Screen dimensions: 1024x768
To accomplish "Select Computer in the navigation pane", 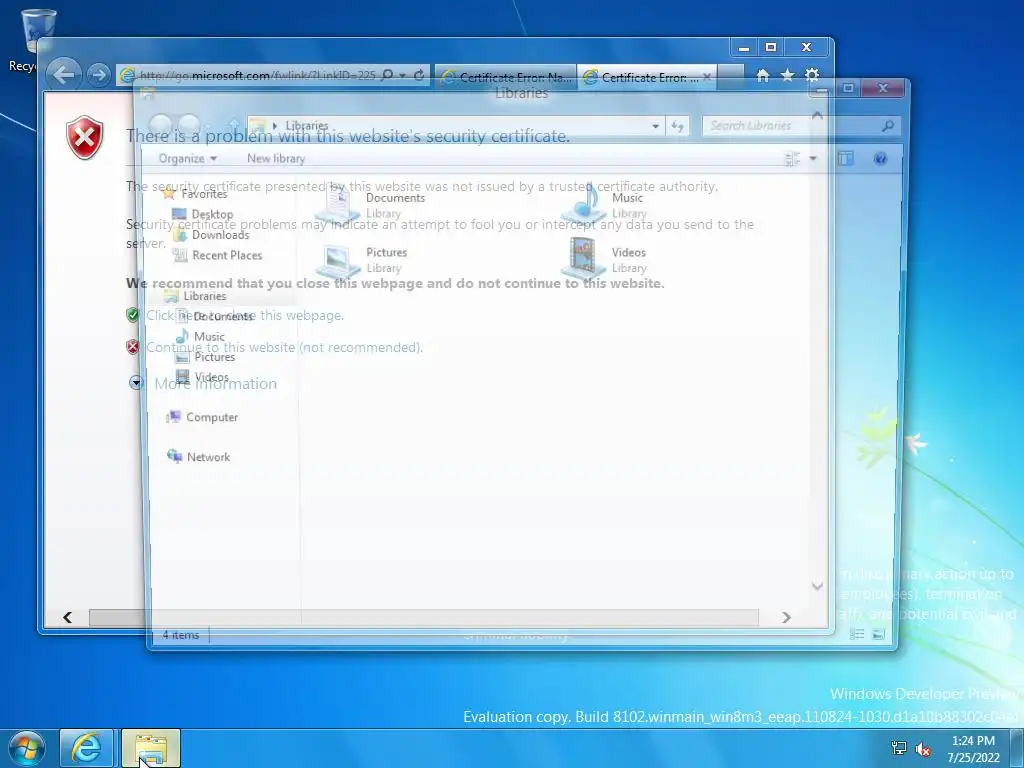I will (x=202, y=417).
